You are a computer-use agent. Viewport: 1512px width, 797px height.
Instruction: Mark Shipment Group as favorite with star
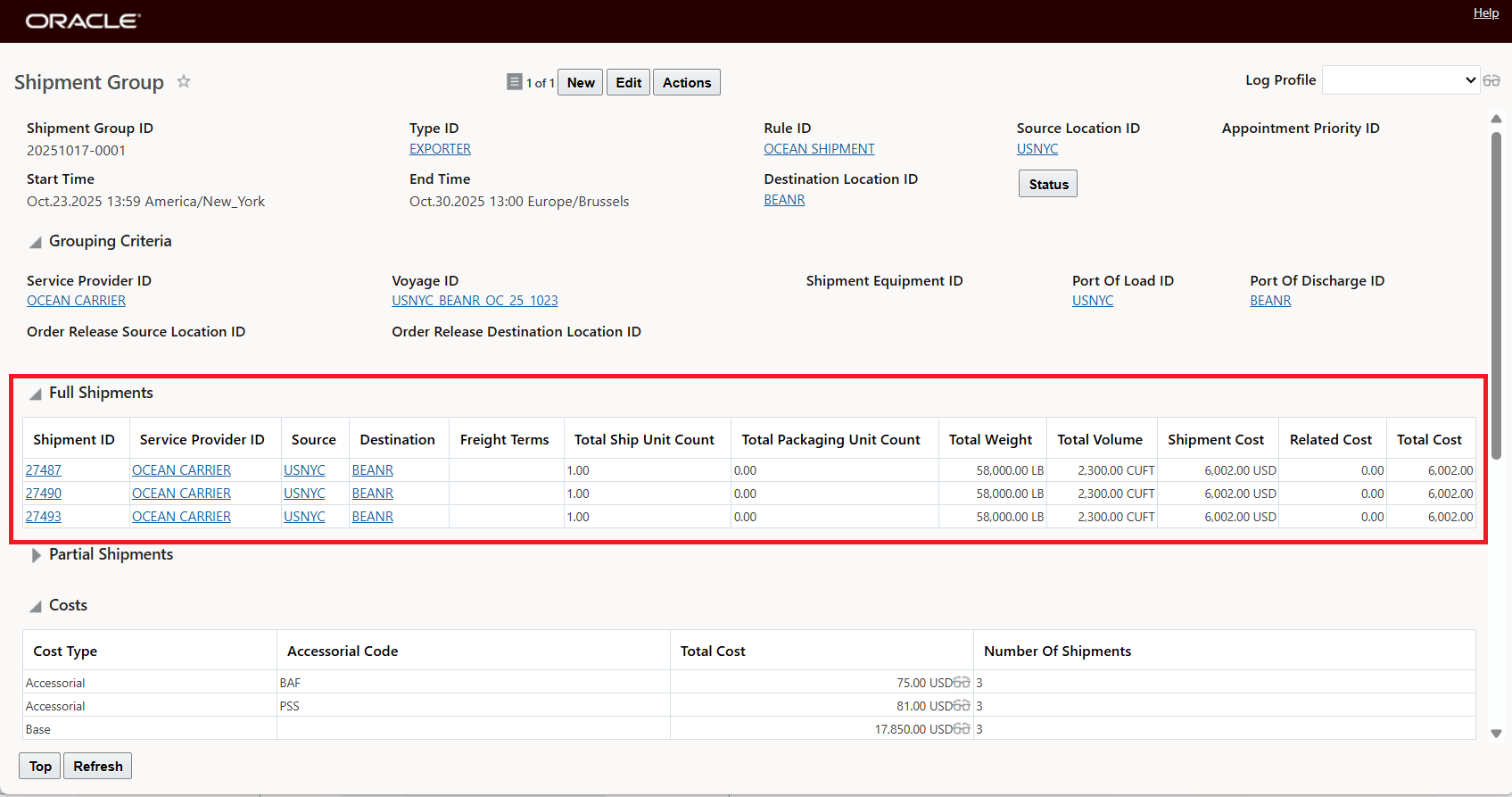click(184, 81)
